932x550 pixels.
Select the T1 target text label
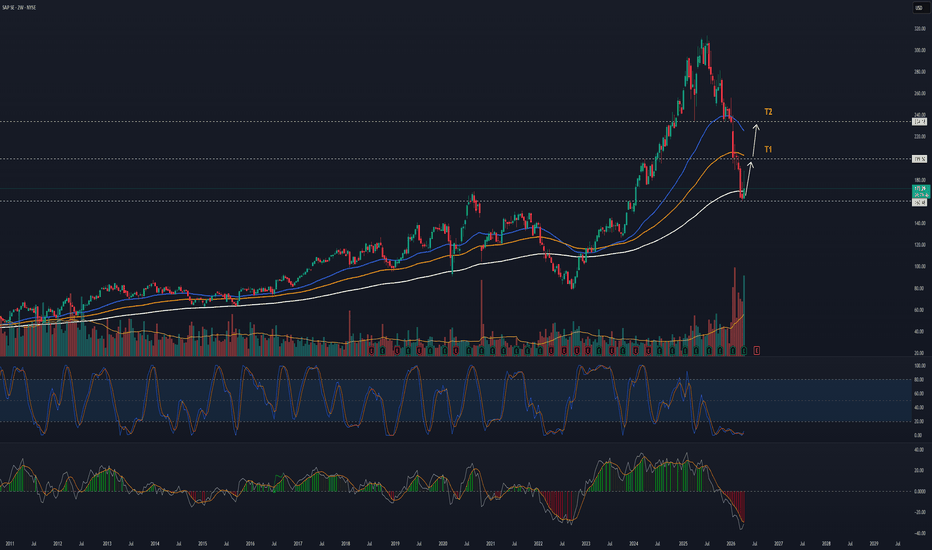coord(768,149)
